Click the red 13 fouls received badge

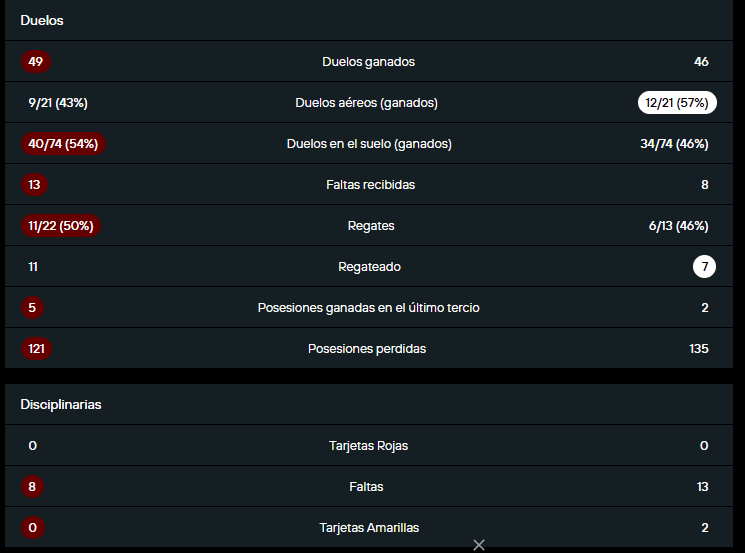click(x=34, y=185)
